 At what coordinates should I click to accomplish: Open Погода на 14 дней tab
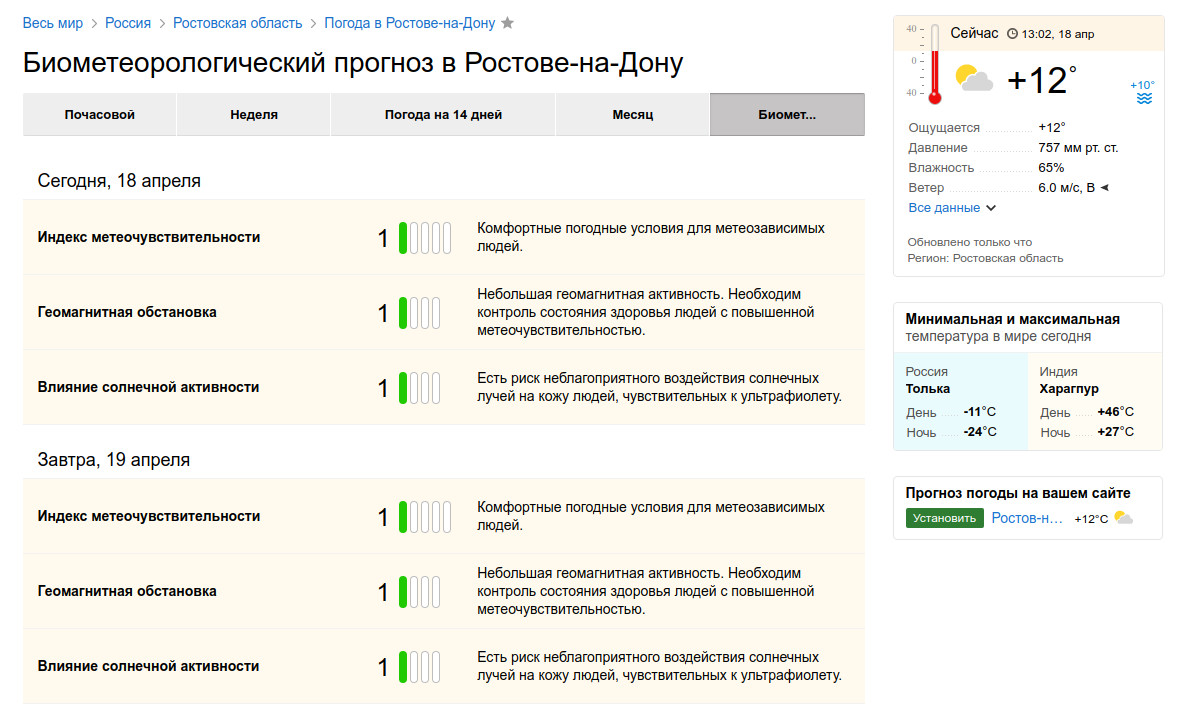443,114
